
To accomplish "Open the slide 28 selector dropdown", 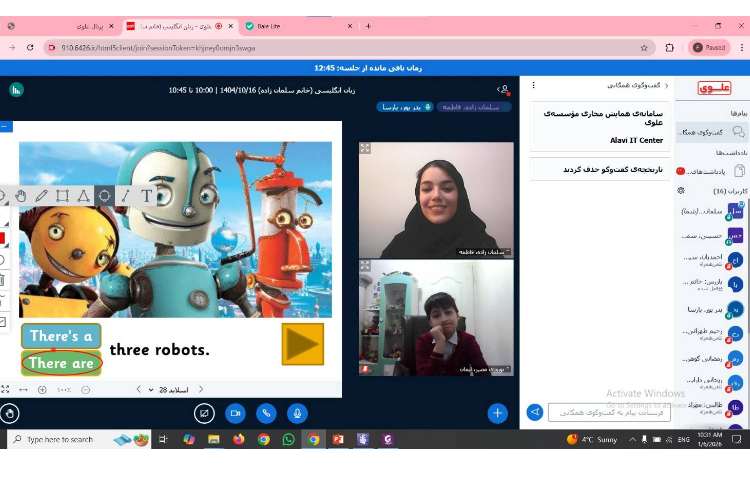I will (169, 390).
